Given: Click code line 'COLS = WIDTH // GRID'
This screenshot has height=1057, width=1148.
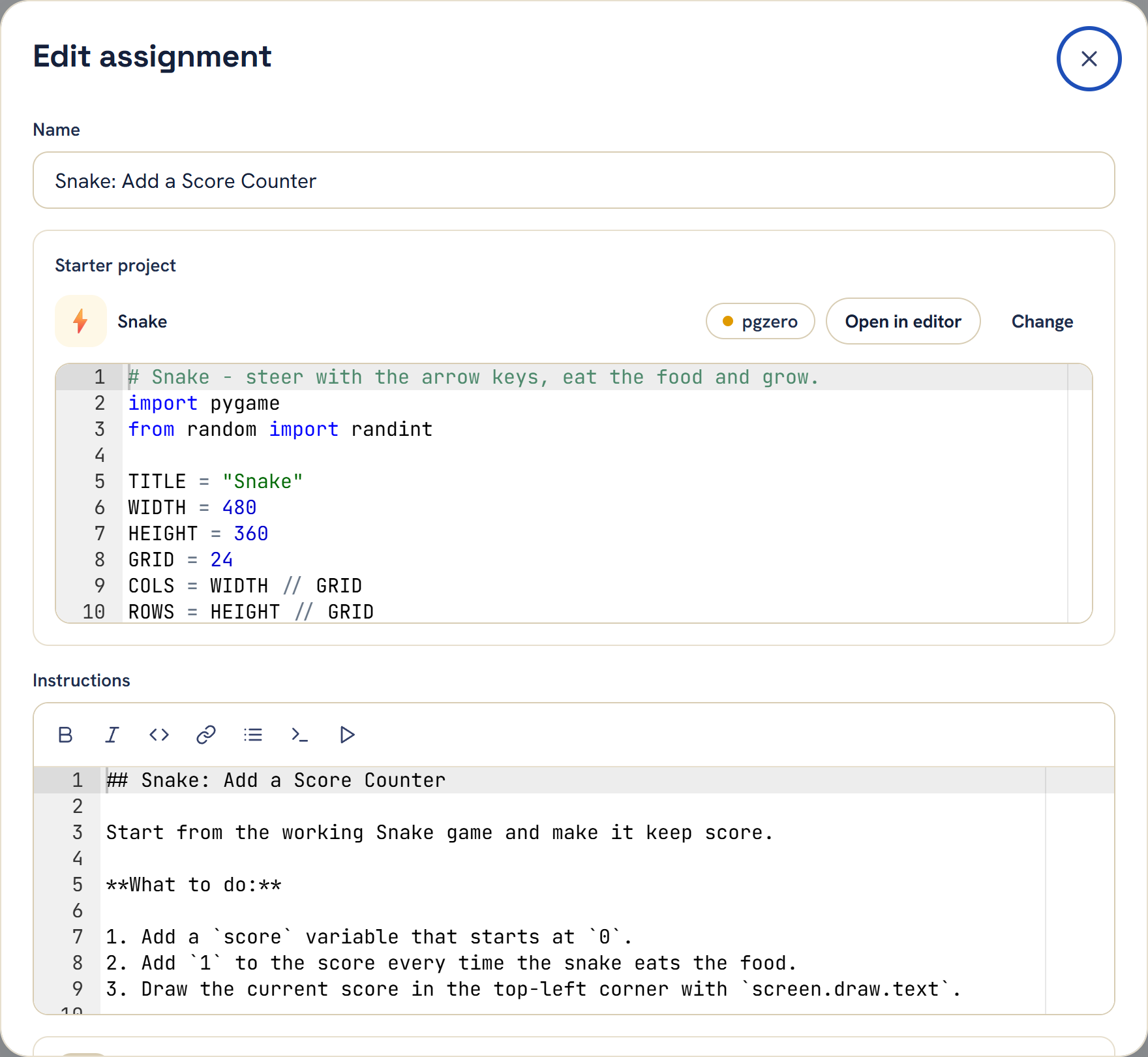Looking at the screenshot, I should [x=245, y=586].
